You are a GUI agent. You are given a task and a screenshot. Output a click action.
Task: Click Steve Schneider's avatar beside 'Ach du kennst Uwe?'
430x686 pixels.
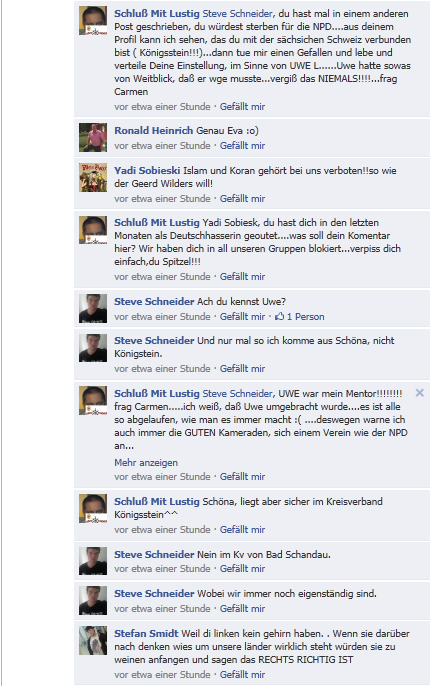point(93,308)
